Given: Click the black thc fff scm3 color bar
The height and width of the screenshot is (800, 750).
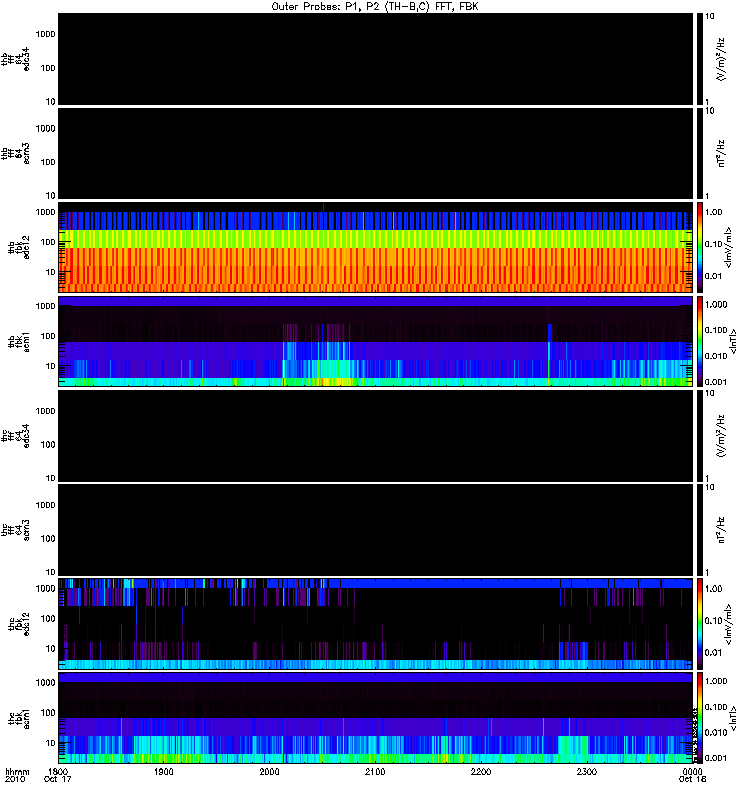Looking at the screenshot, I should tap(700, 530).
